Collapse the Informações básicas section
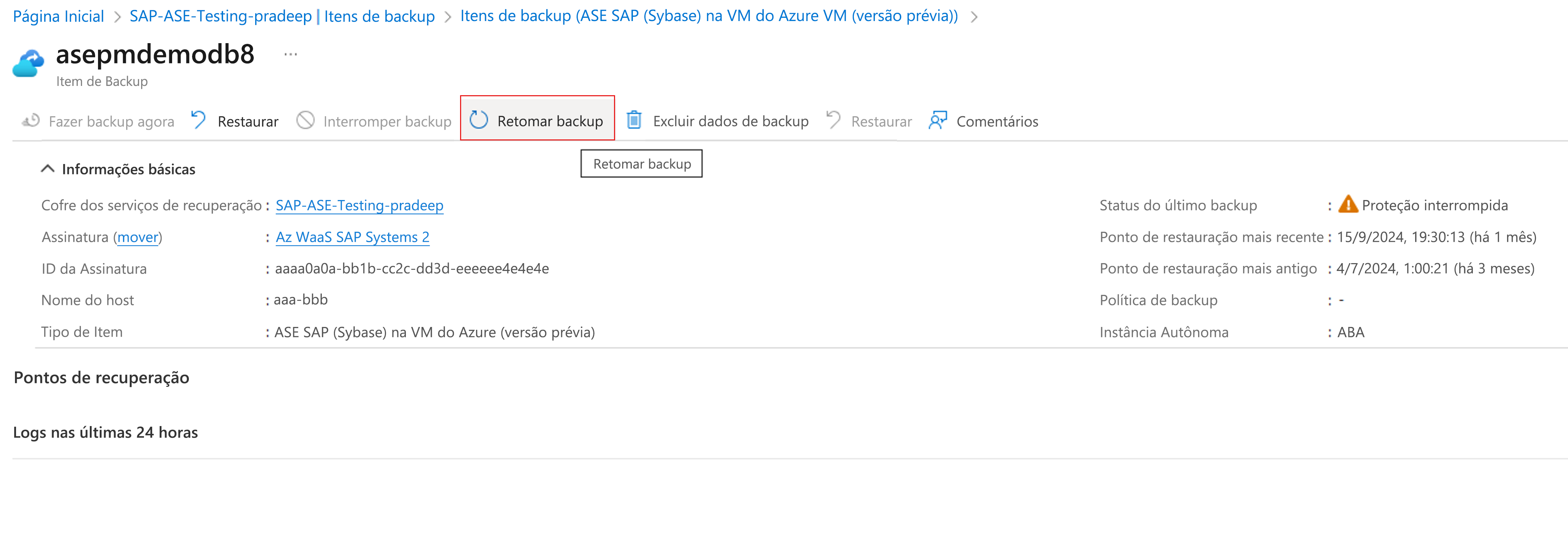 coord(47,169)
